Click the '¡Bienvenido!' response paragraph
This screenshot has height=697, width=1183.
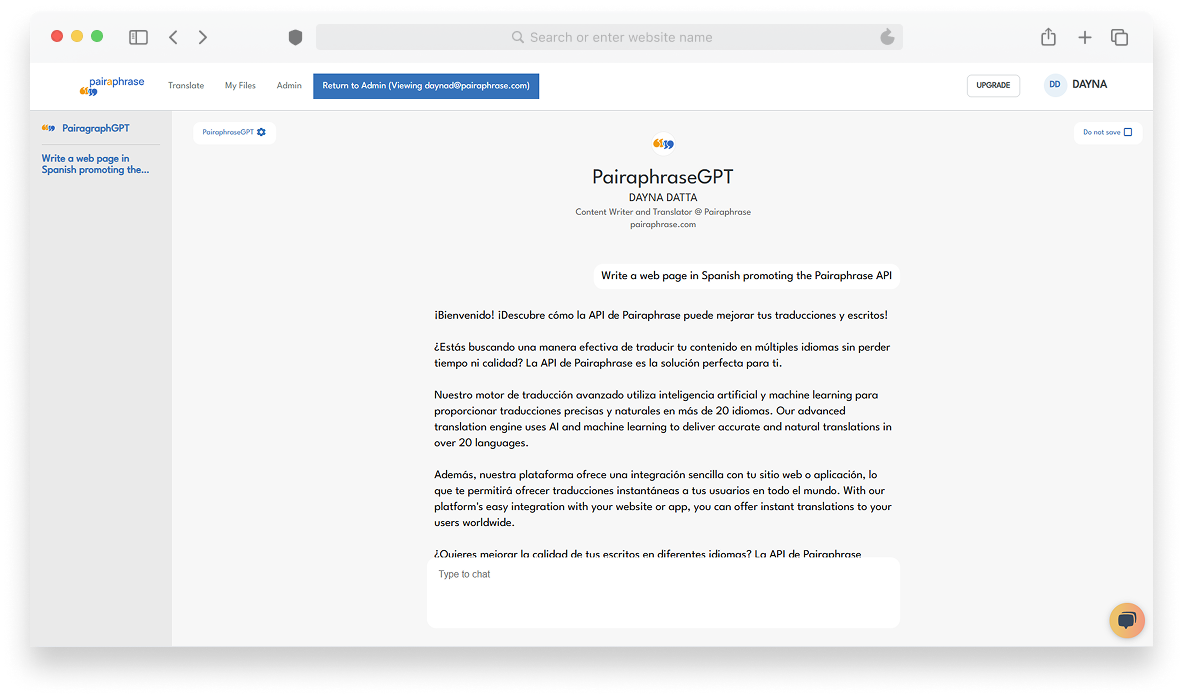point(661,315)
